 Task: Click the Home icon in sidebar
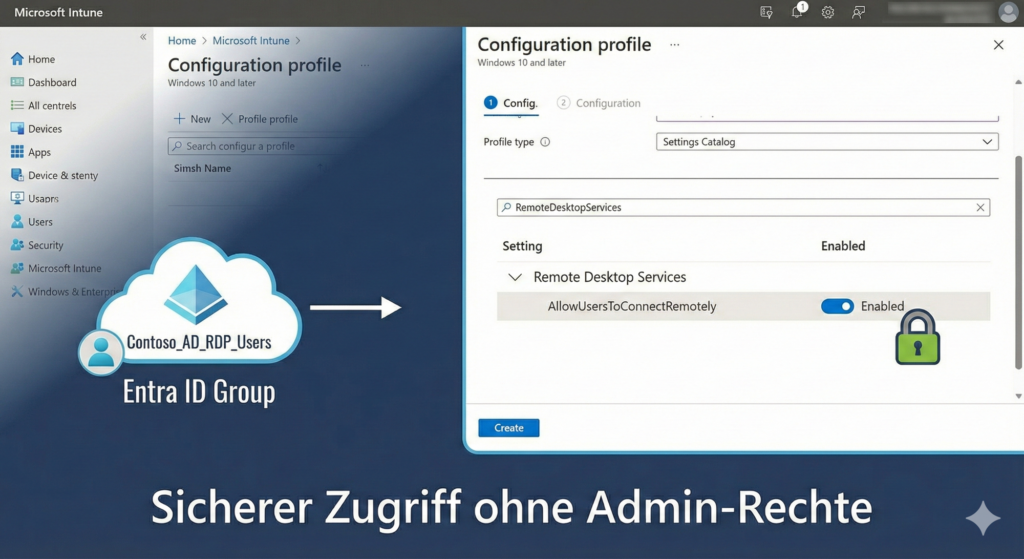coord(17,59)
